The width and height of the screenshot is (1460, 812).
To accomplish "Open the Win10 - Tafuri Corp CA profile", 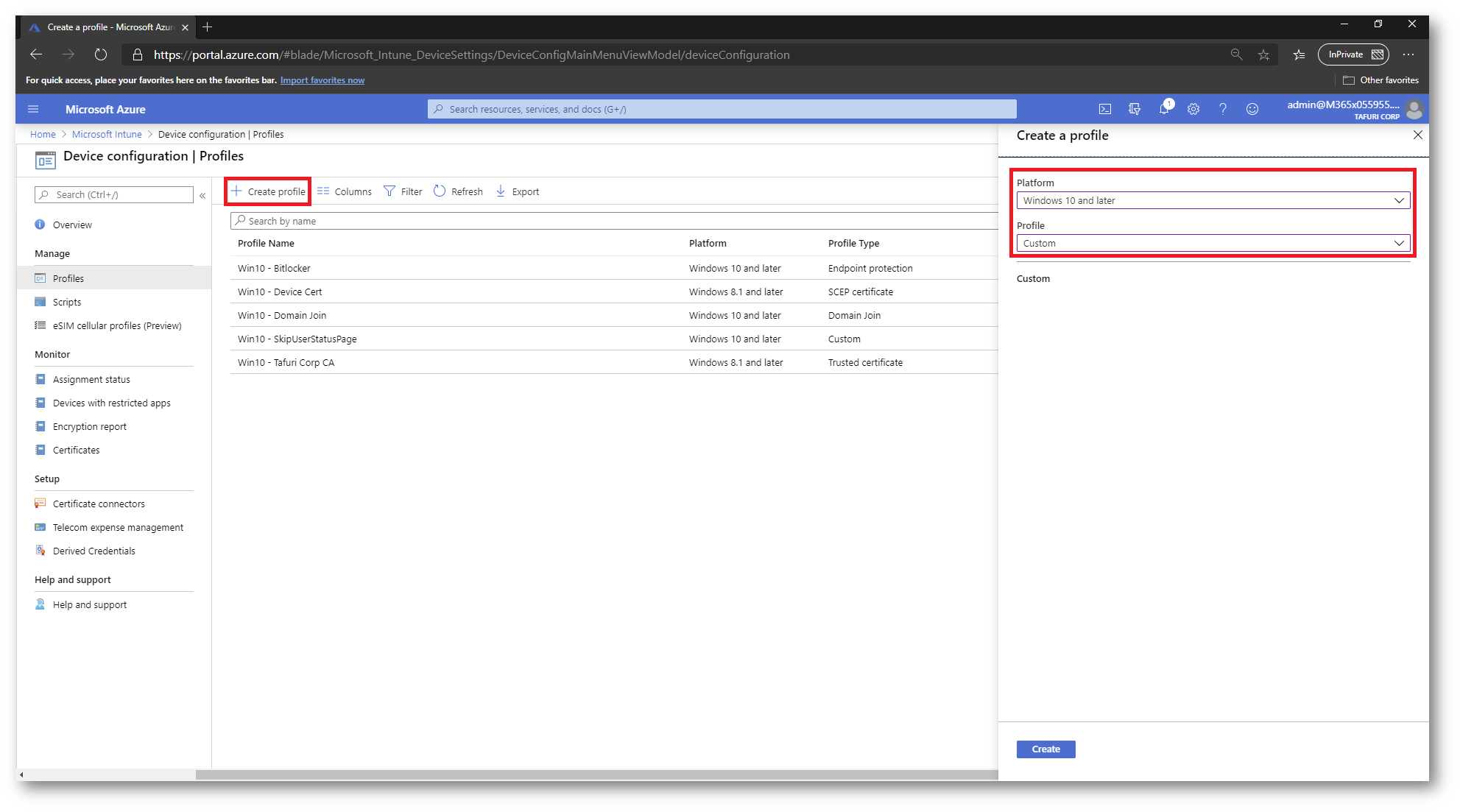I will click(x=286, y=363).
